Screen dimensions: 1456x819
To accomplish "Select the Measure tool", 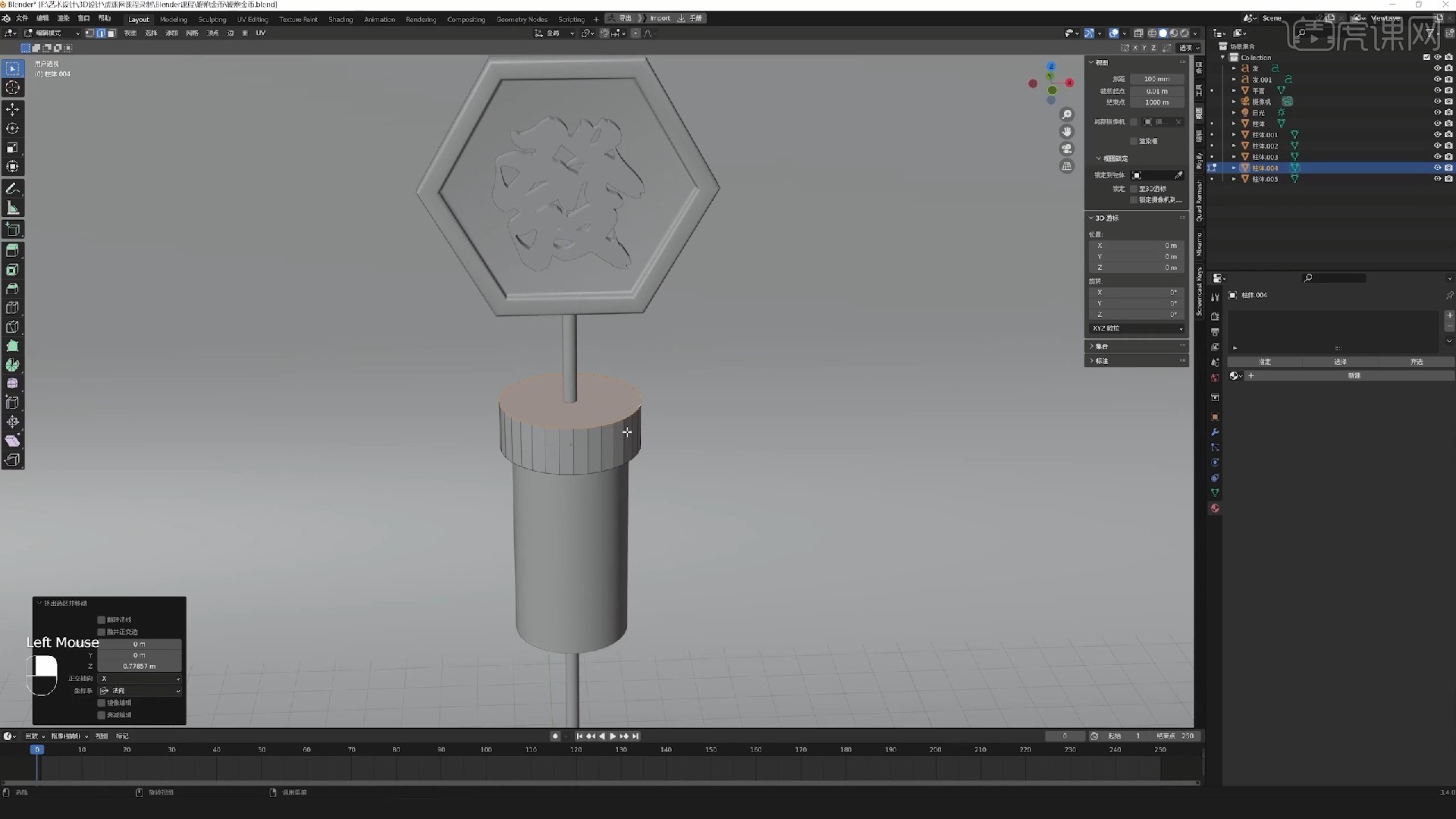I will 13,208.
